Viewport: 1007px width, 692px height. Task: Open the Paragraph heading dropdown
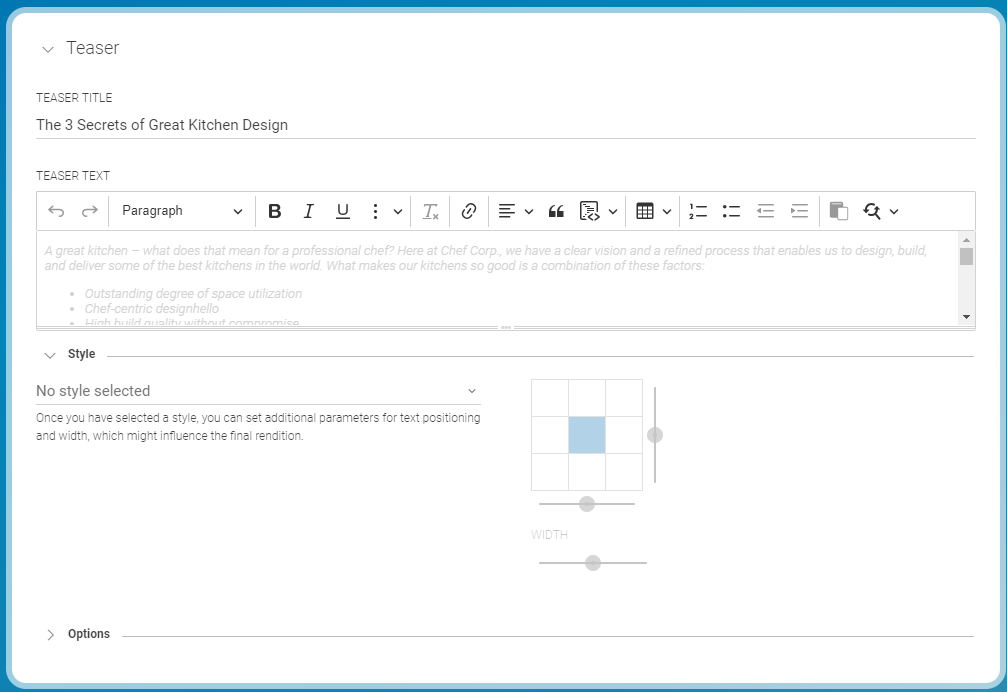click(181, 211)
